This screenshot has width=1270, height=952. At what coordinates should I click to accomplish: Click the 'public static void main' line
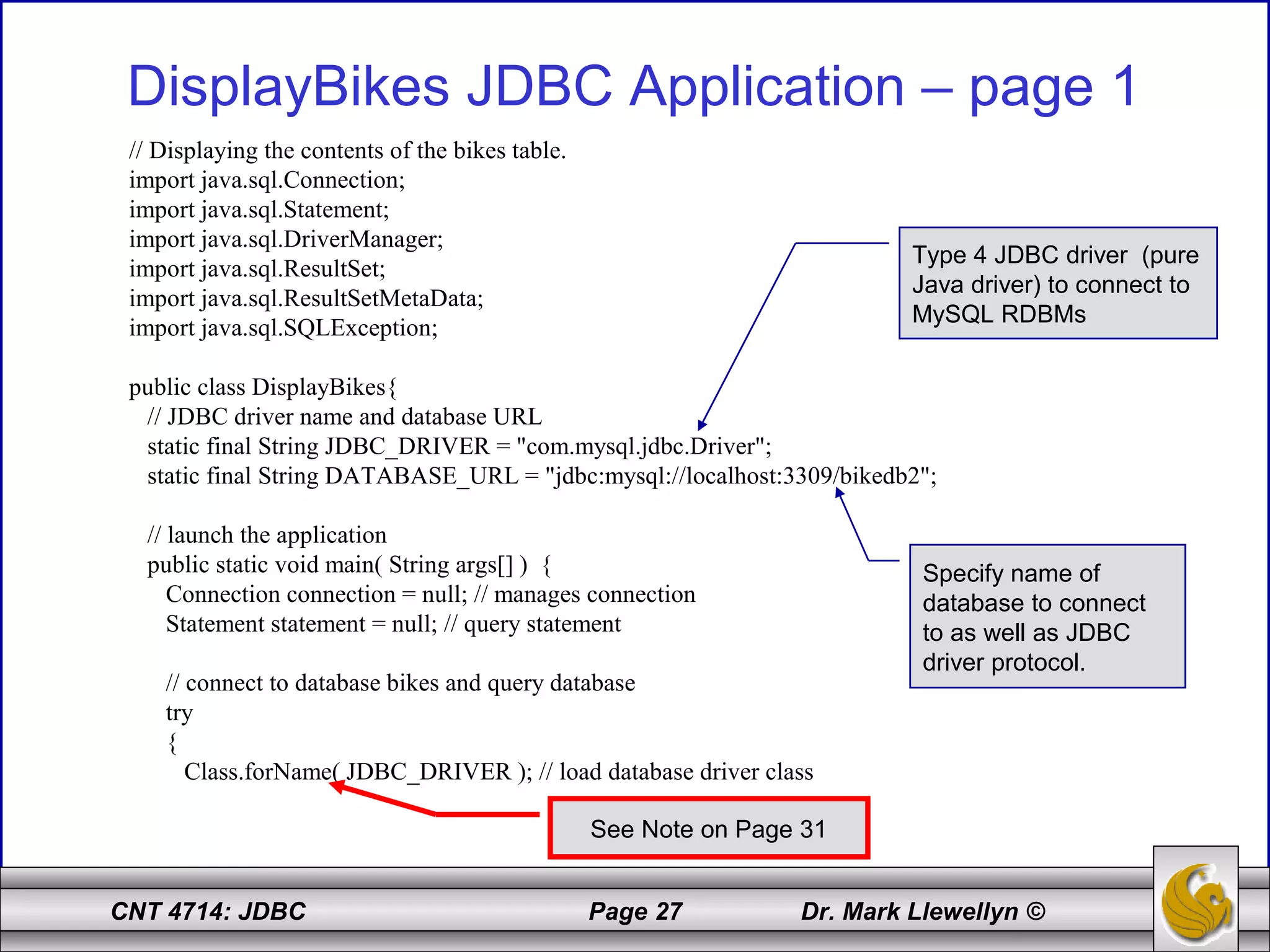coord(349,565)
